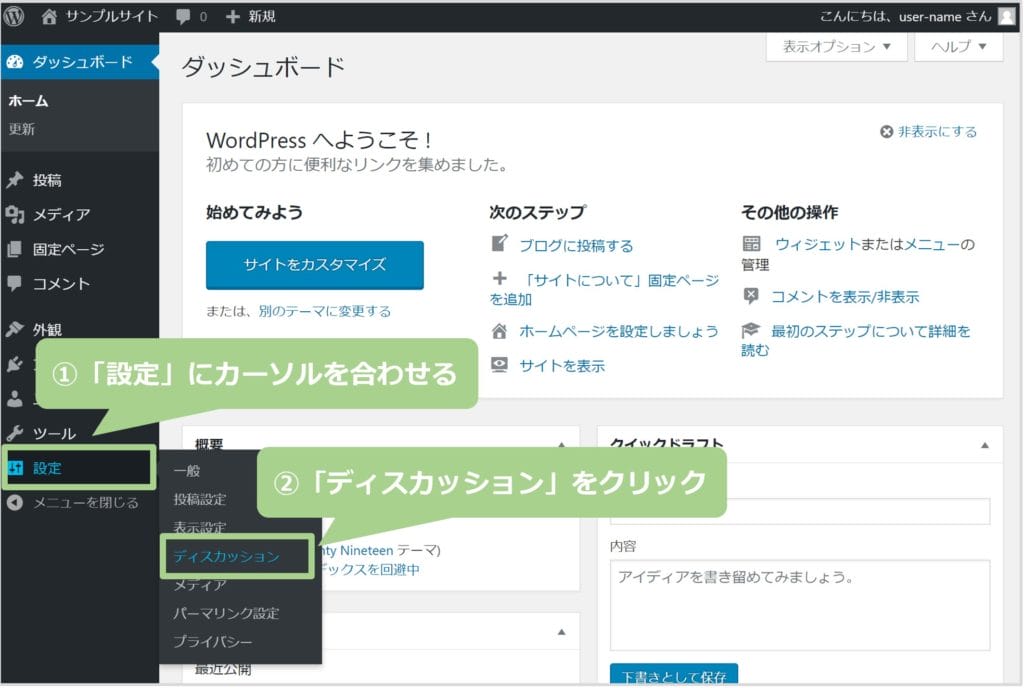1024x688 pixels.
Task: Open the ホームページを設定しましょう link
Action: click(x=618, y=331)
